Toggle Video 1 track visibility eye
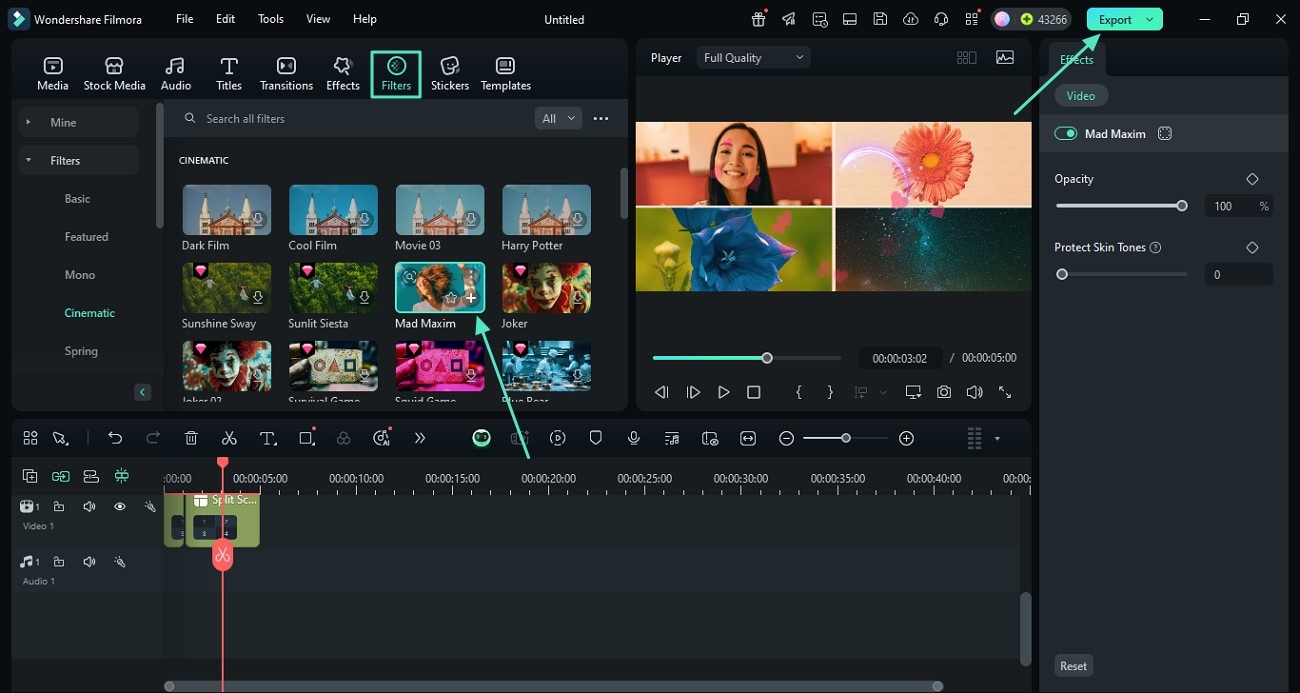This screenshot has width=1300, height=693. point(120,507)
